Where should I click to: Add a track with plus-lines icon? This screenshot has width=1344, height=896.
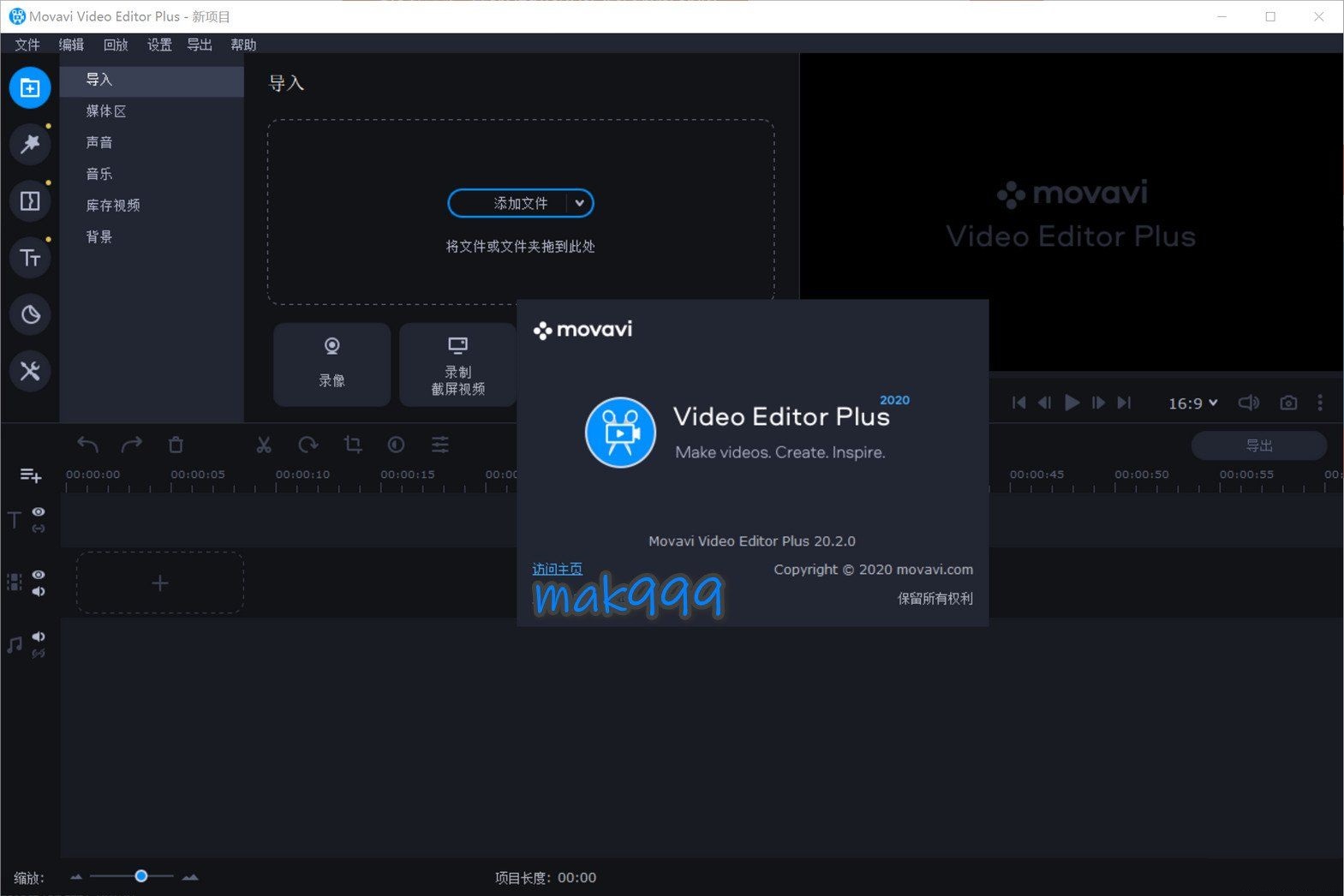coord(31,475)
